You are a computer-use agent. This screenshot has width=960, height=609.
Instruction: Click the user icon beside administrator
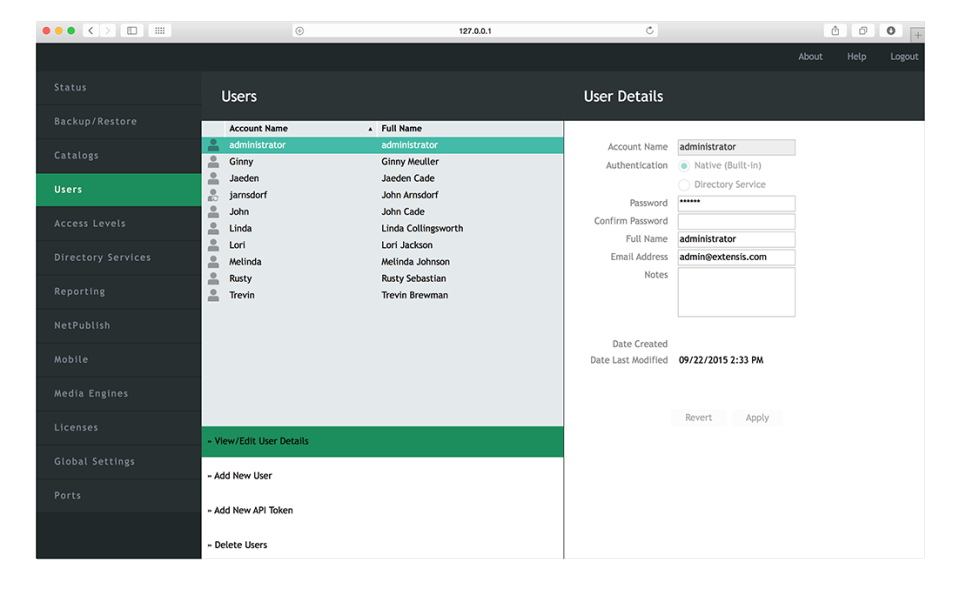212,144
